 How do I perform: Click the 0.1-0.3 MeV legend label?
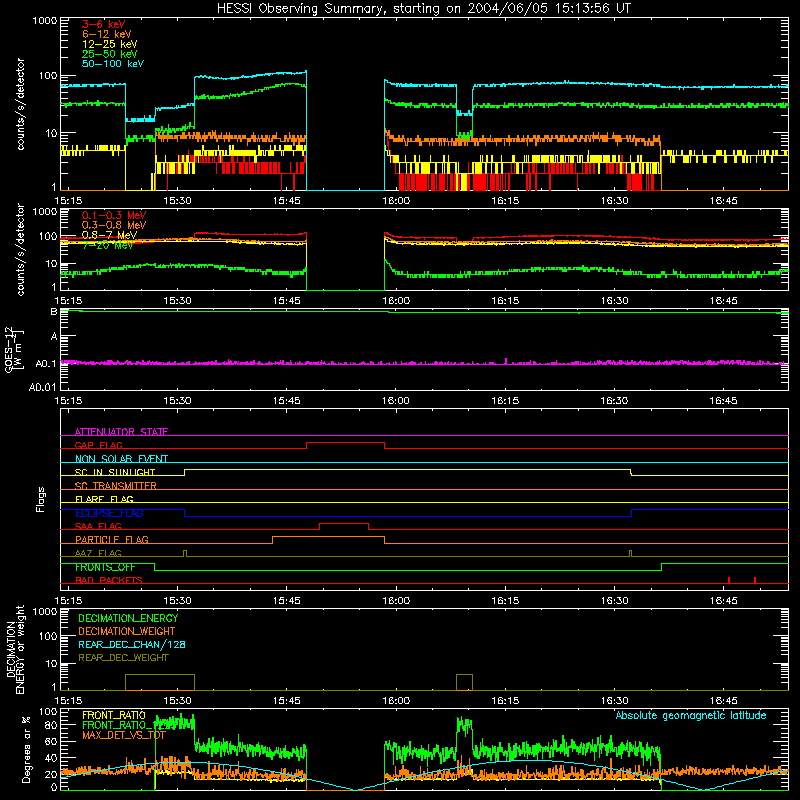(114, 215)
